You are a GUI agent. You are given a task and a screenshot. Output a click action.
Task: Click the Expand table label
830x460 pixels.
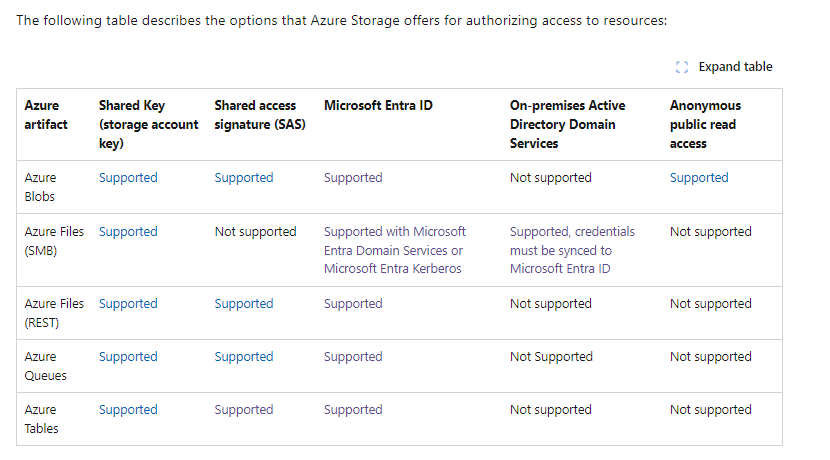pyautogui.click(x=735, y=67)
